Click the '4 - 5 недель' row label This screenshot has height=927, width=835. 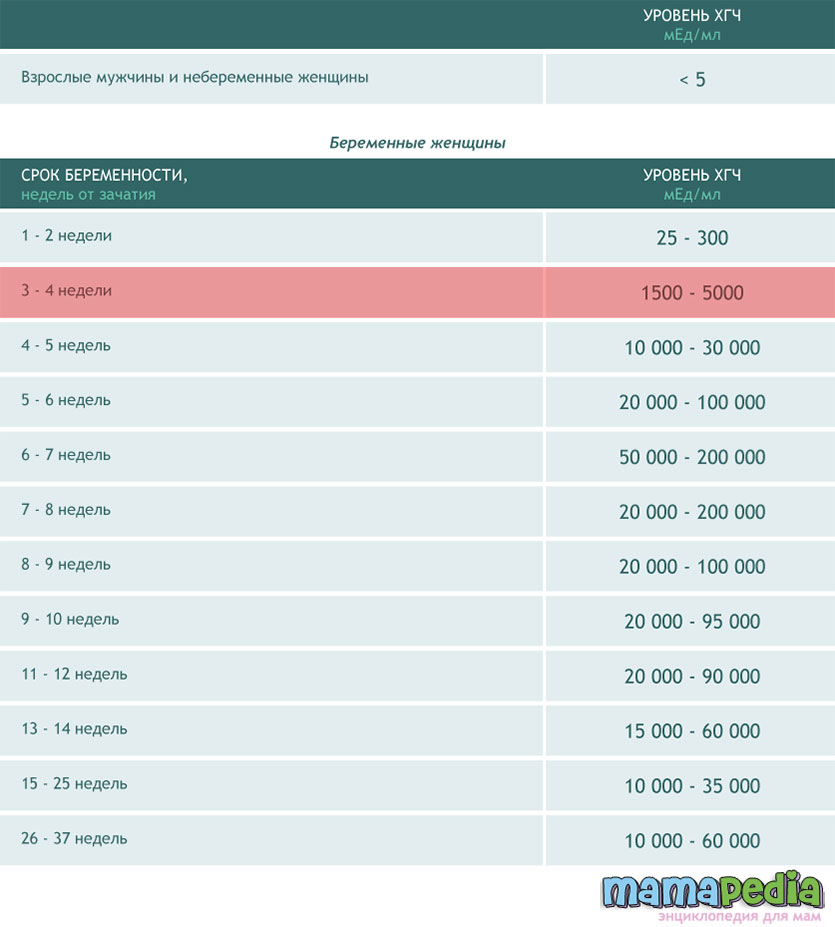coord(66,345)
